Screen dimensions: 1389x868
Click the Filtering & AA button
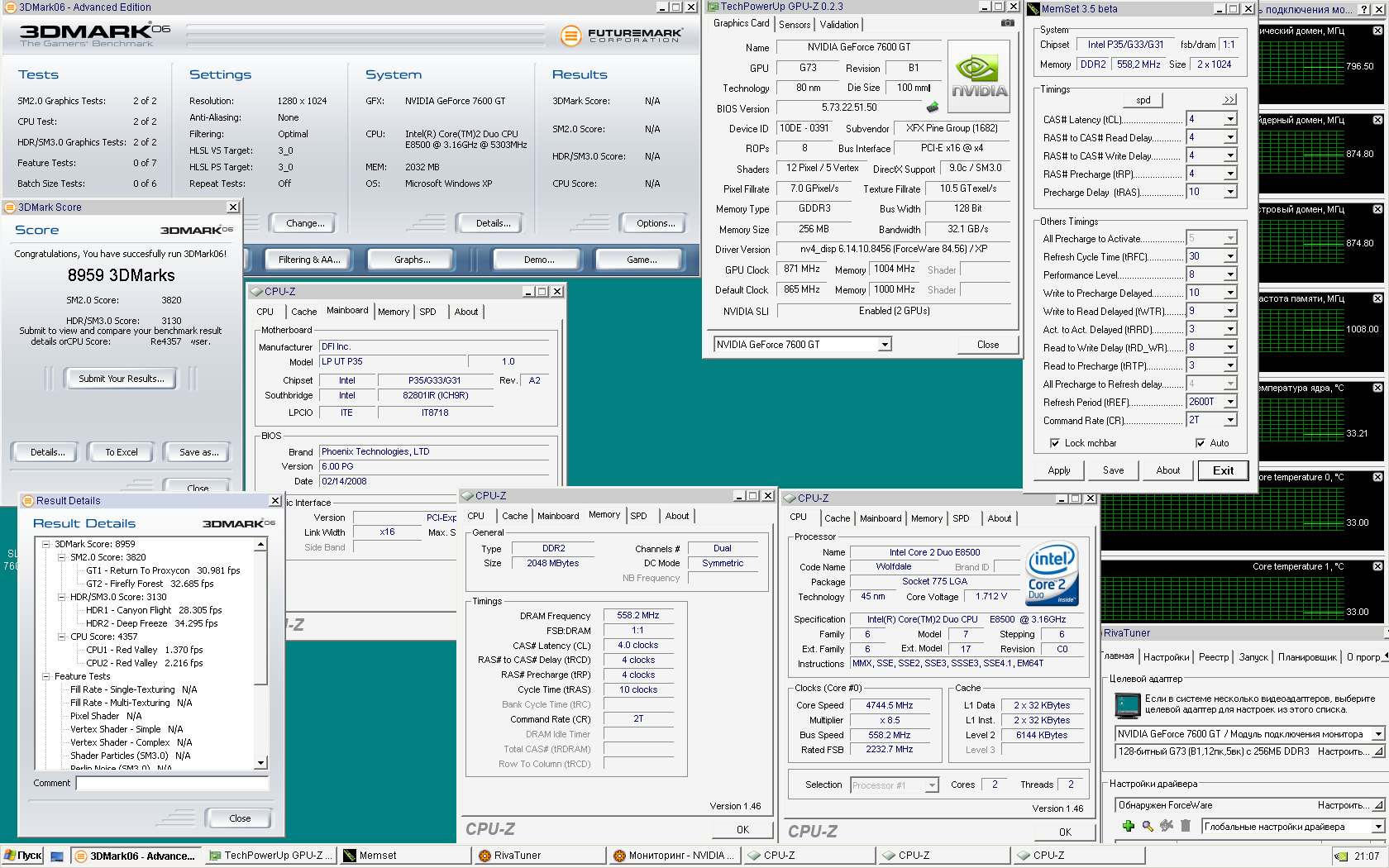point(309,260)
